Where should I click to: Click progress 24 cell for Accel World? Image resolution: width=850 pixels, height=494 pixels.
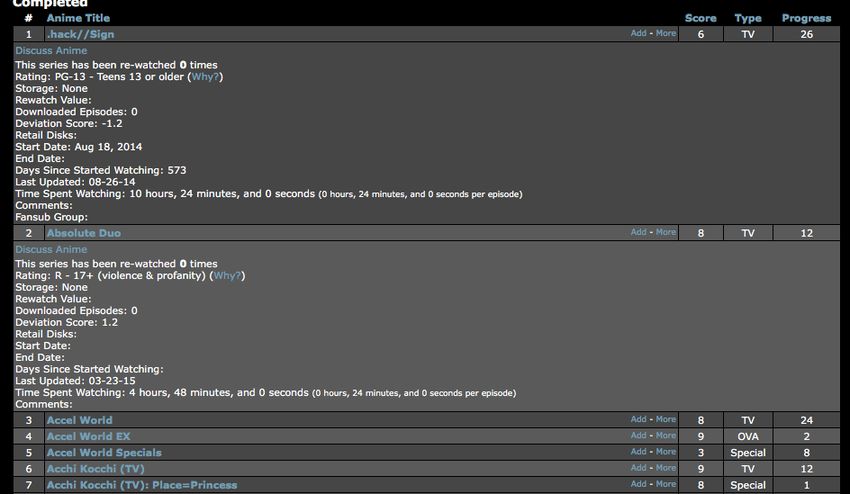click(x=807, y=420)
